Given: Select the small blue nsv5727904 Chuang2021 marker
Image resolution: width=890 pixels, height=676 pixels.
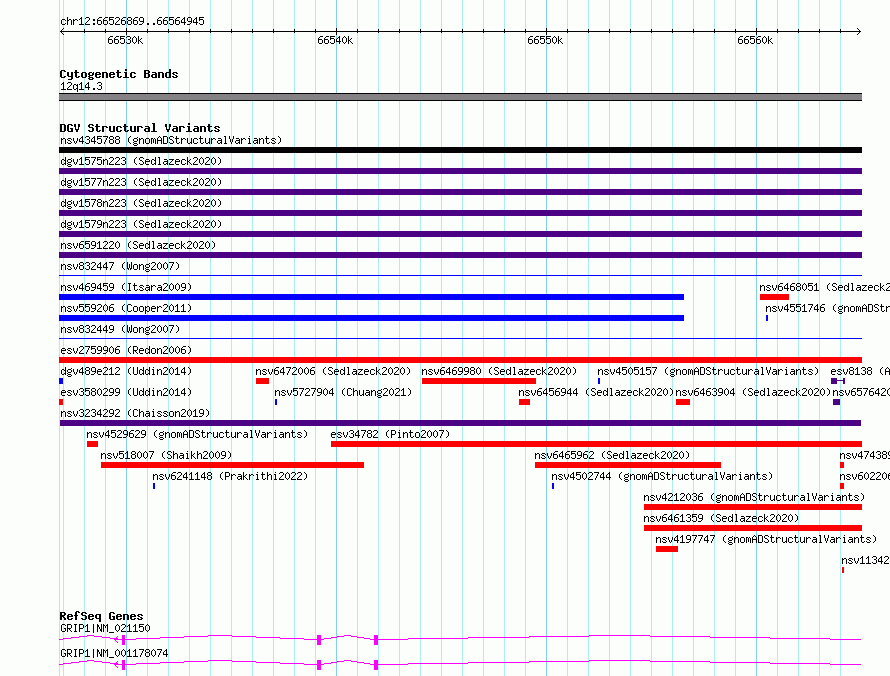Looking at the screenshot, I should point(276,402).
